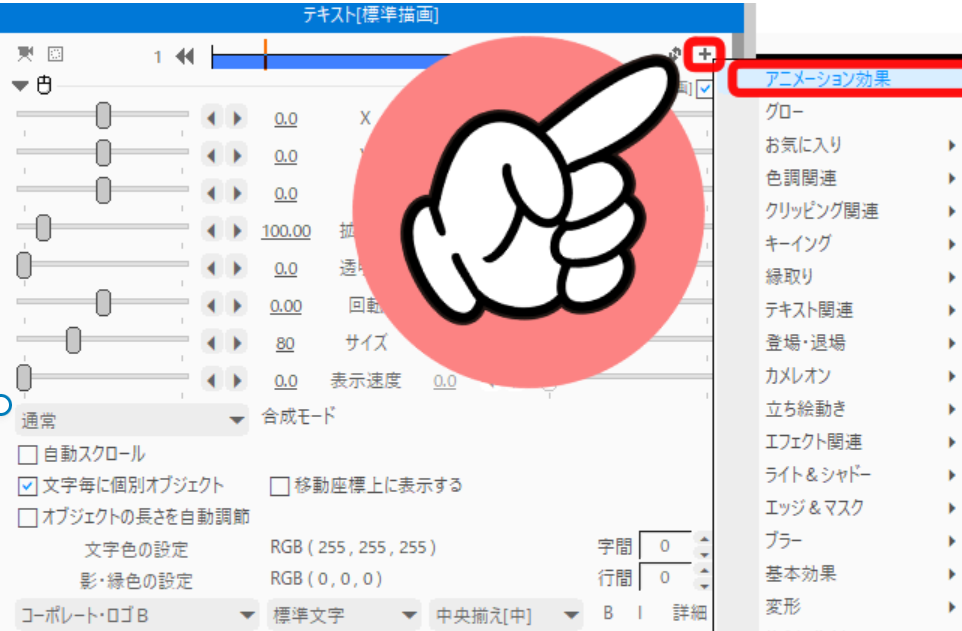Click the left arrow on the 表示速度 row

[212, 380]
